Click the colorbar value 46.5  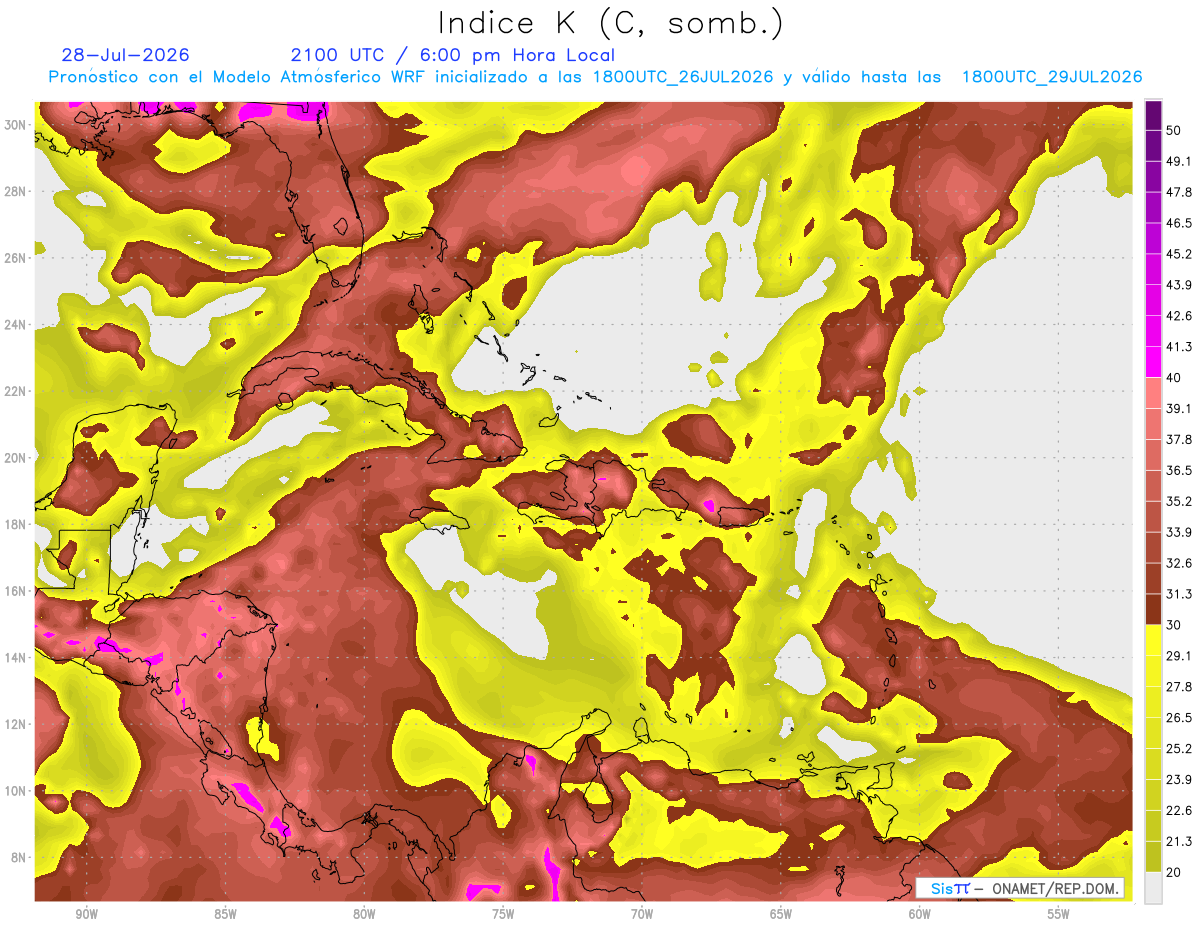point(1180,223)
